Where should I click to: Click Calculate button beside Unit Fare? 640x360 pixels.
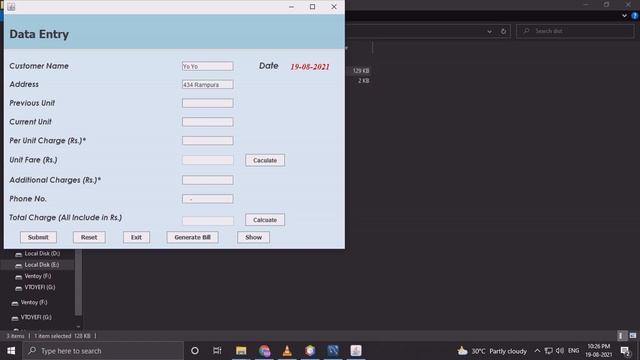(x=265, y=160)
